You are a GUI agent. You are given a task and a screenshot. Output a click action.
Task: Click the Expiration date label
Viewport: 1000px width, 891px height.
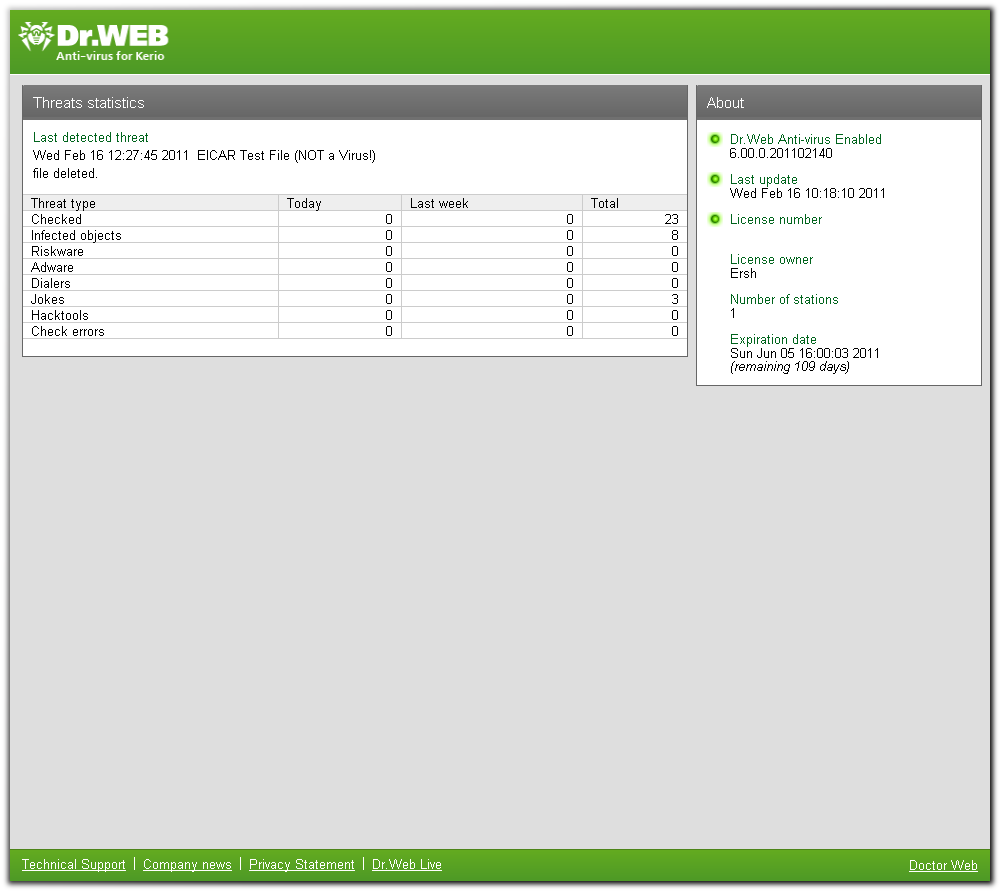(773, 339)
